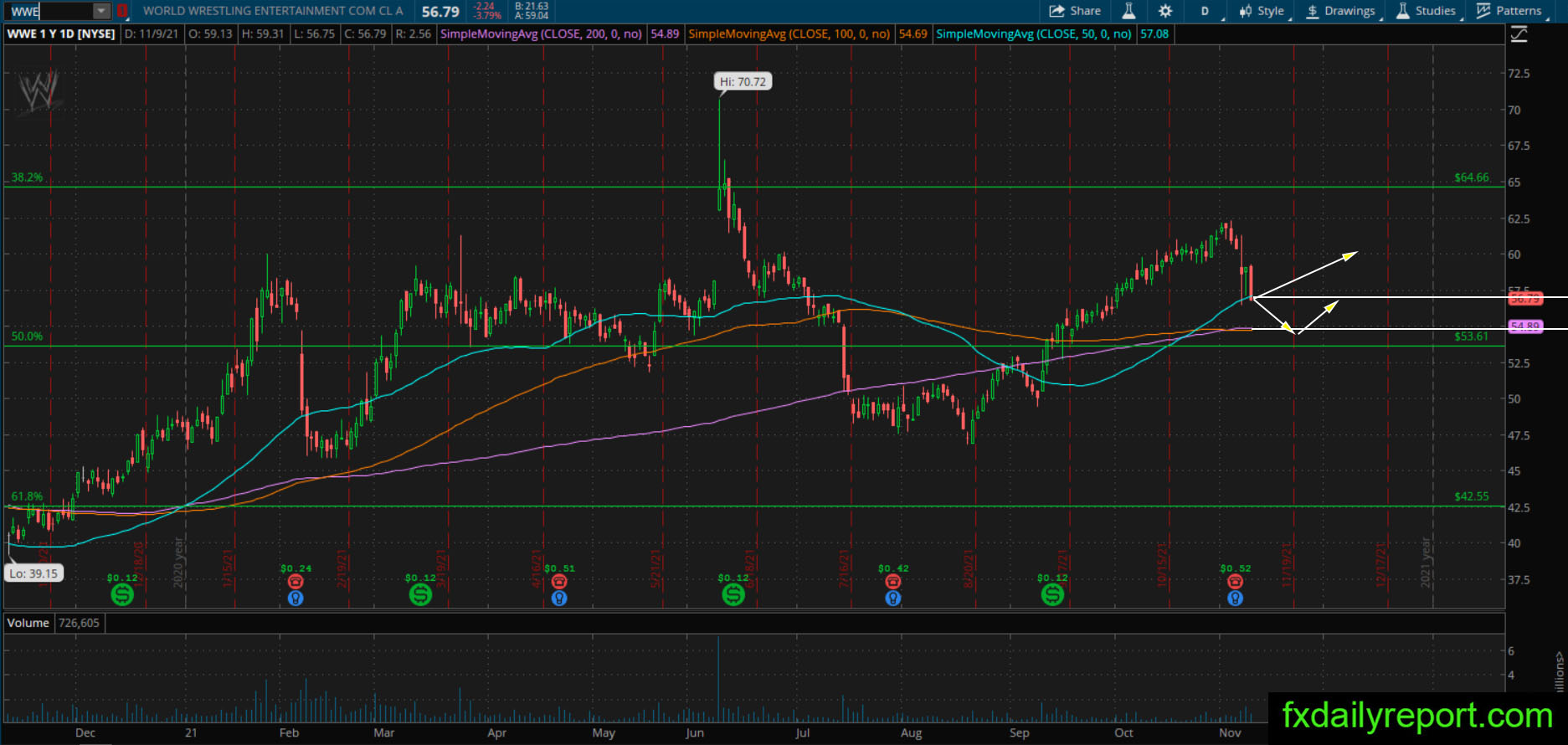
Task: Click the December $0.12 dividend icon
Action: 122,594
